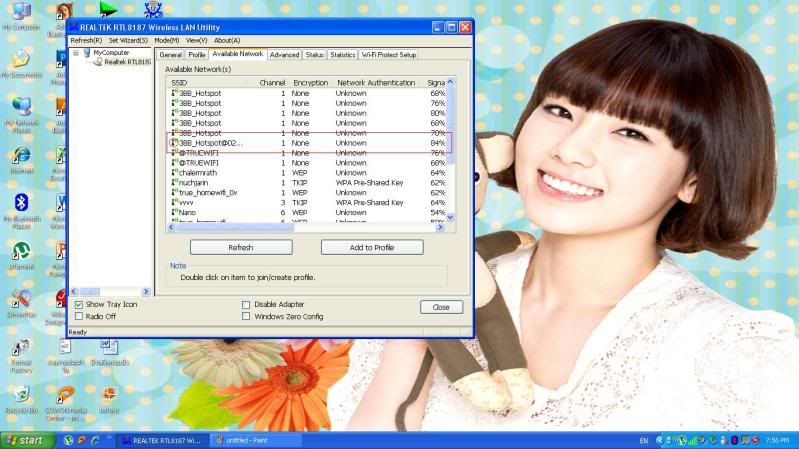The width and height of the screenshot is (799, 449).
Task: Click the green wireless signal bars tray icon
Action: 691,440
